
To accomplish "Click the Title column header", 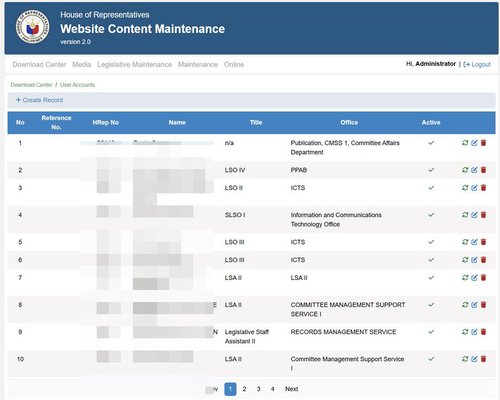I will click(256, 123).
